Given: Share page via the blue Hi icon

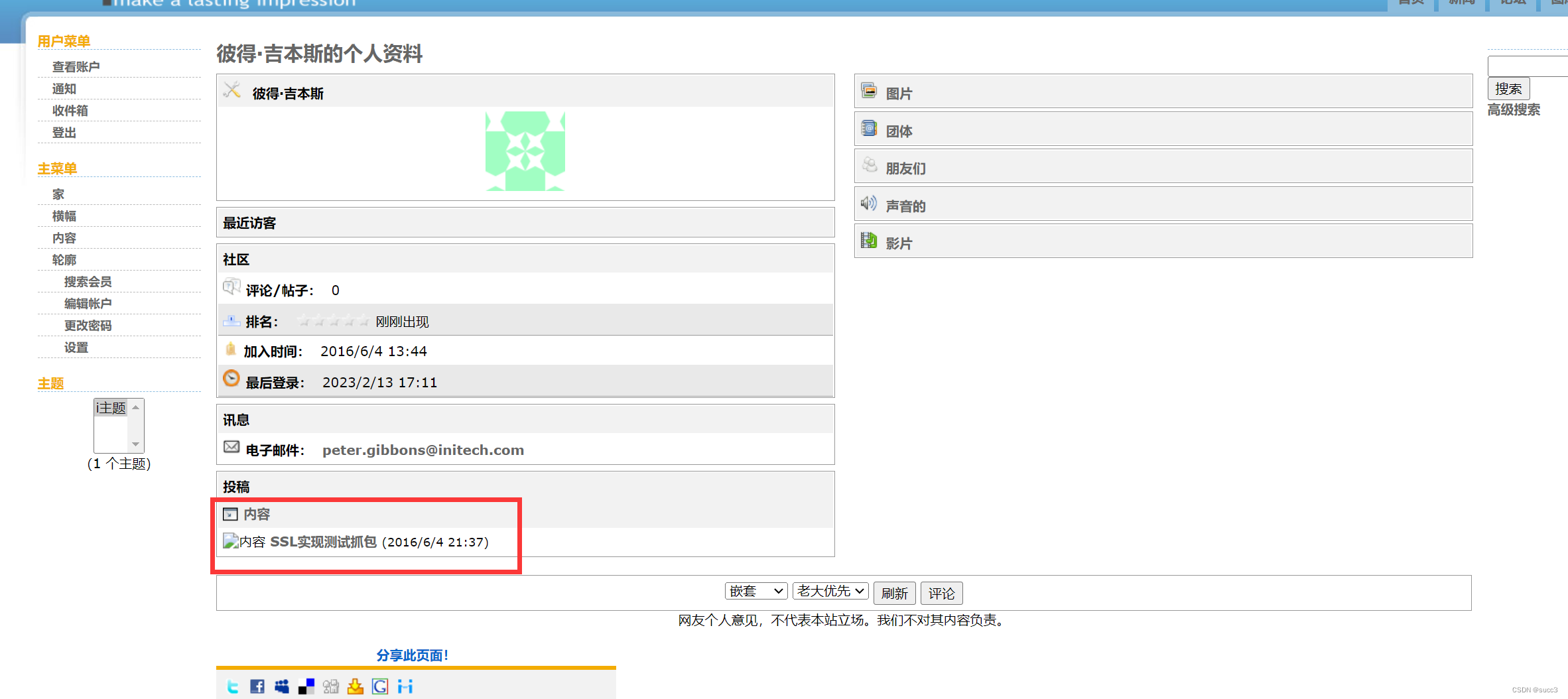Looking at the screenshot, I should click(x=405, y=686).
